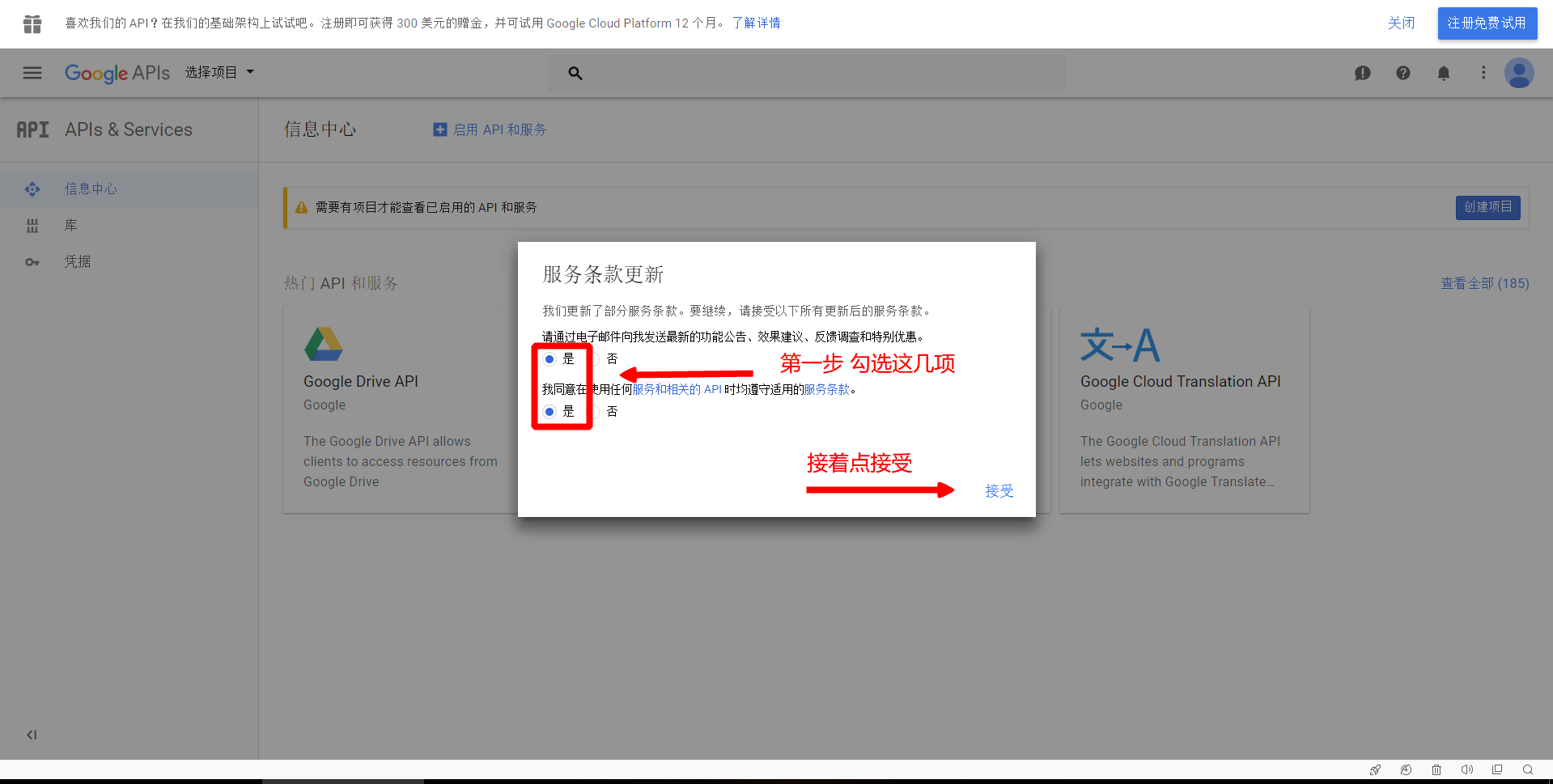Viewport: 1553px width, 784px height.
Task: Open the 服务和相关的 API link in dialog
Action: pos(677,389)
